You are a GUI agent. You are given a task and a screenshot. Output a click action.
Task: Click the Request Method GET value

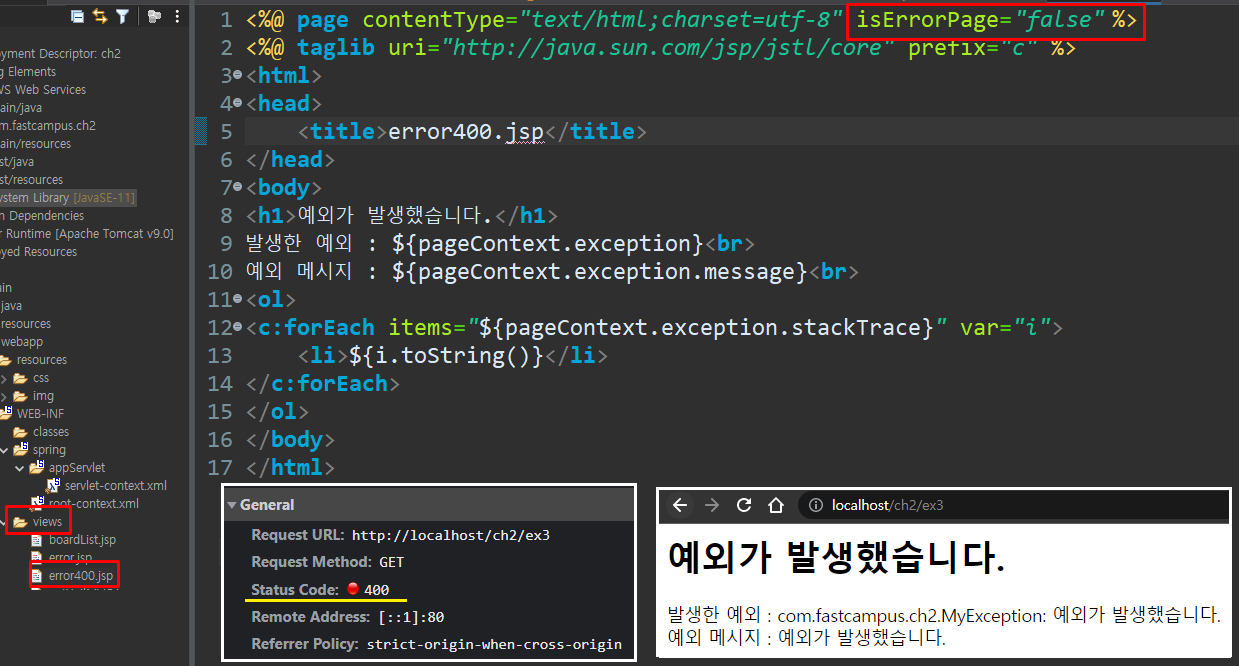click(x=391, y=562)
